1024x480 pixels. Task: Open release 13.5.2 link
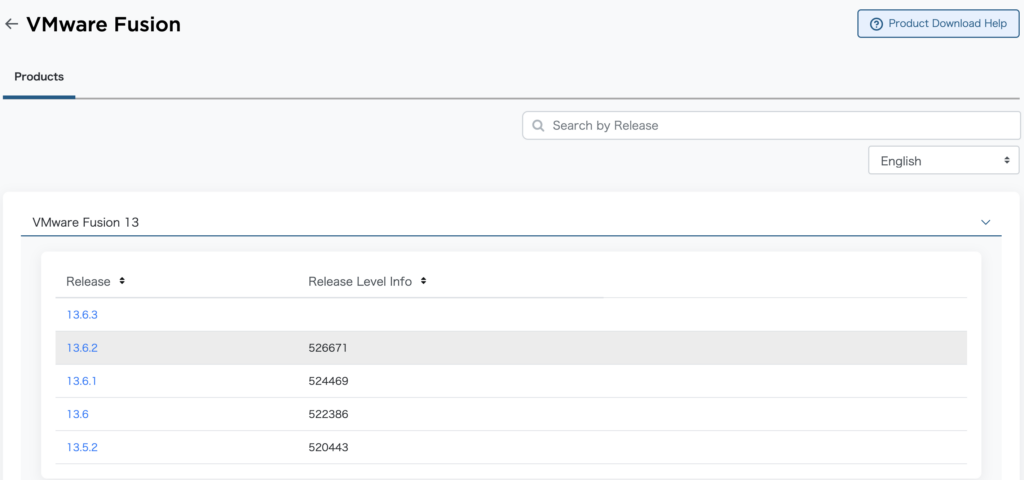(x=82, y=447)
